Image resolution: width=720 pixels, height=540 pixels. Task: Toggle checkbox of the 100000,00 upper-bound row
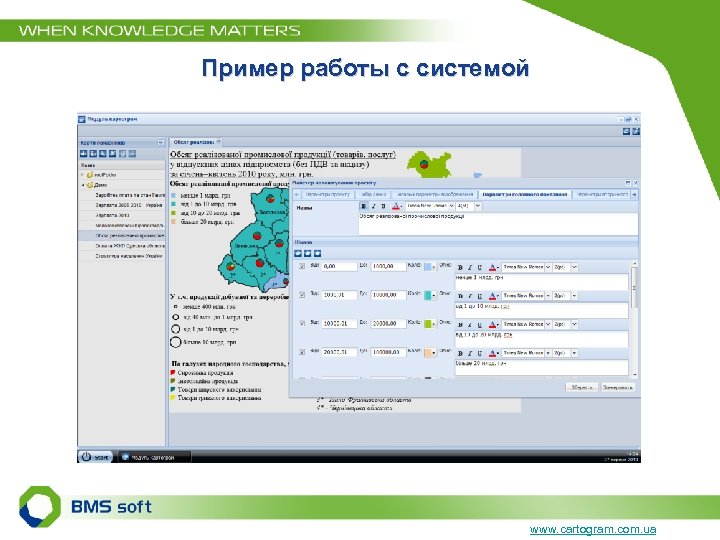[302, 352]
